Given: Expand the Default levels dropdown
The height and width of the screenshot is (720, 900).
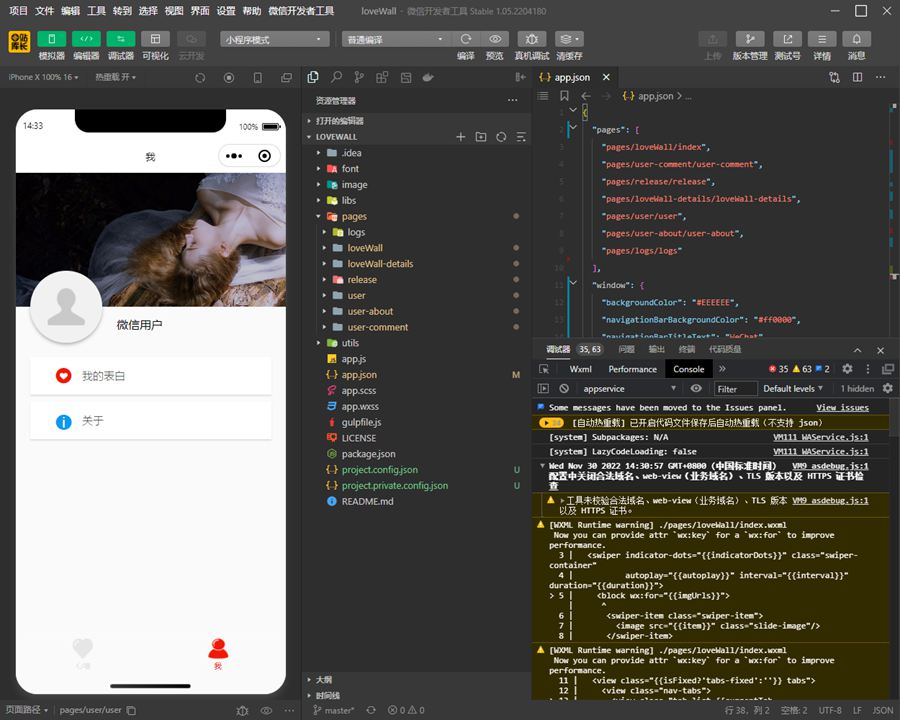Looking at the screenshot, I should 794,389.
